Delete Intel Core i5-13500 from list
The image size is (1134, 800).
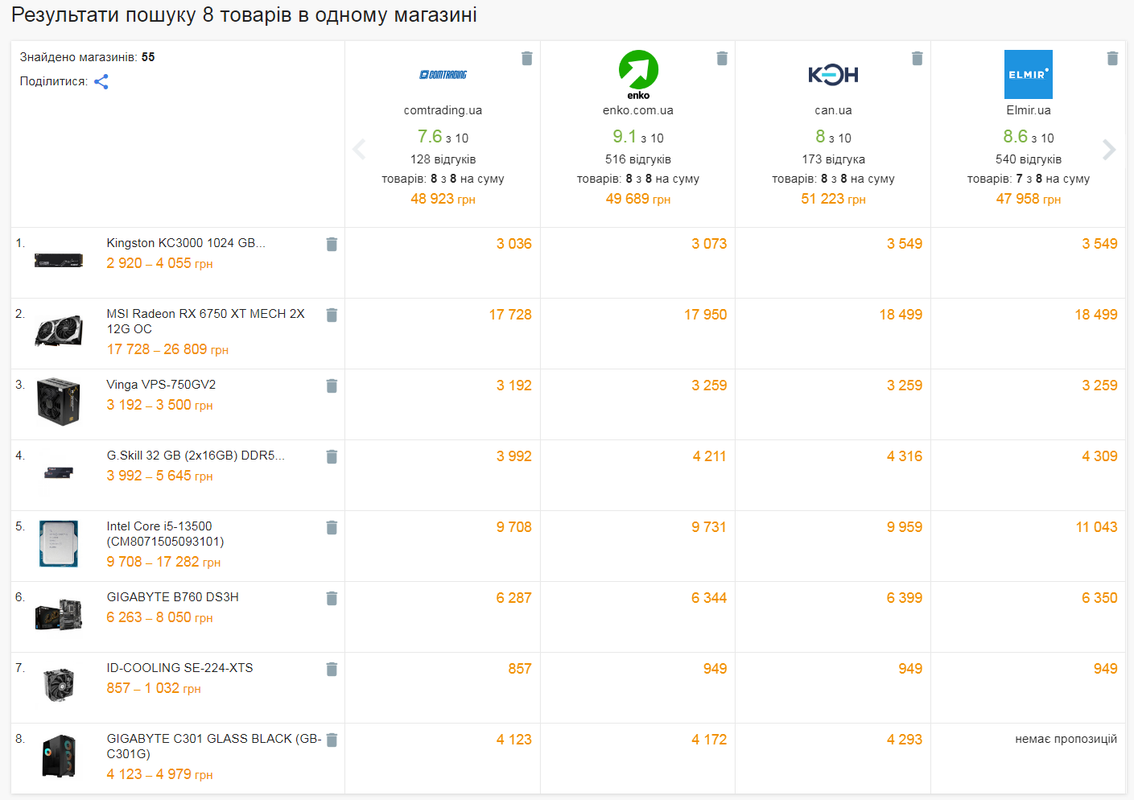tap(332, 527)
